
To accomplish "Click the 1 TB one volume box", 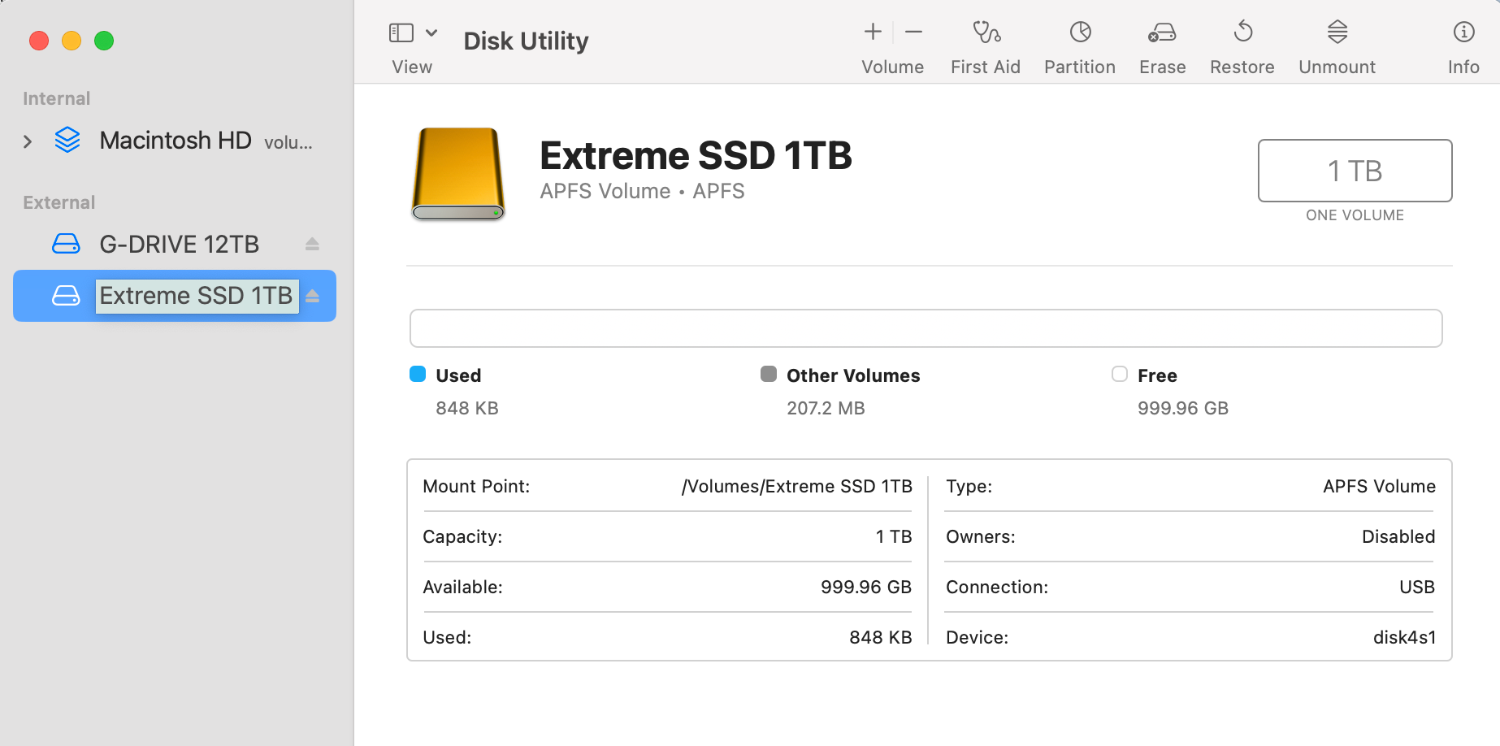I will pyautogui.click(x=1355, y=171).
